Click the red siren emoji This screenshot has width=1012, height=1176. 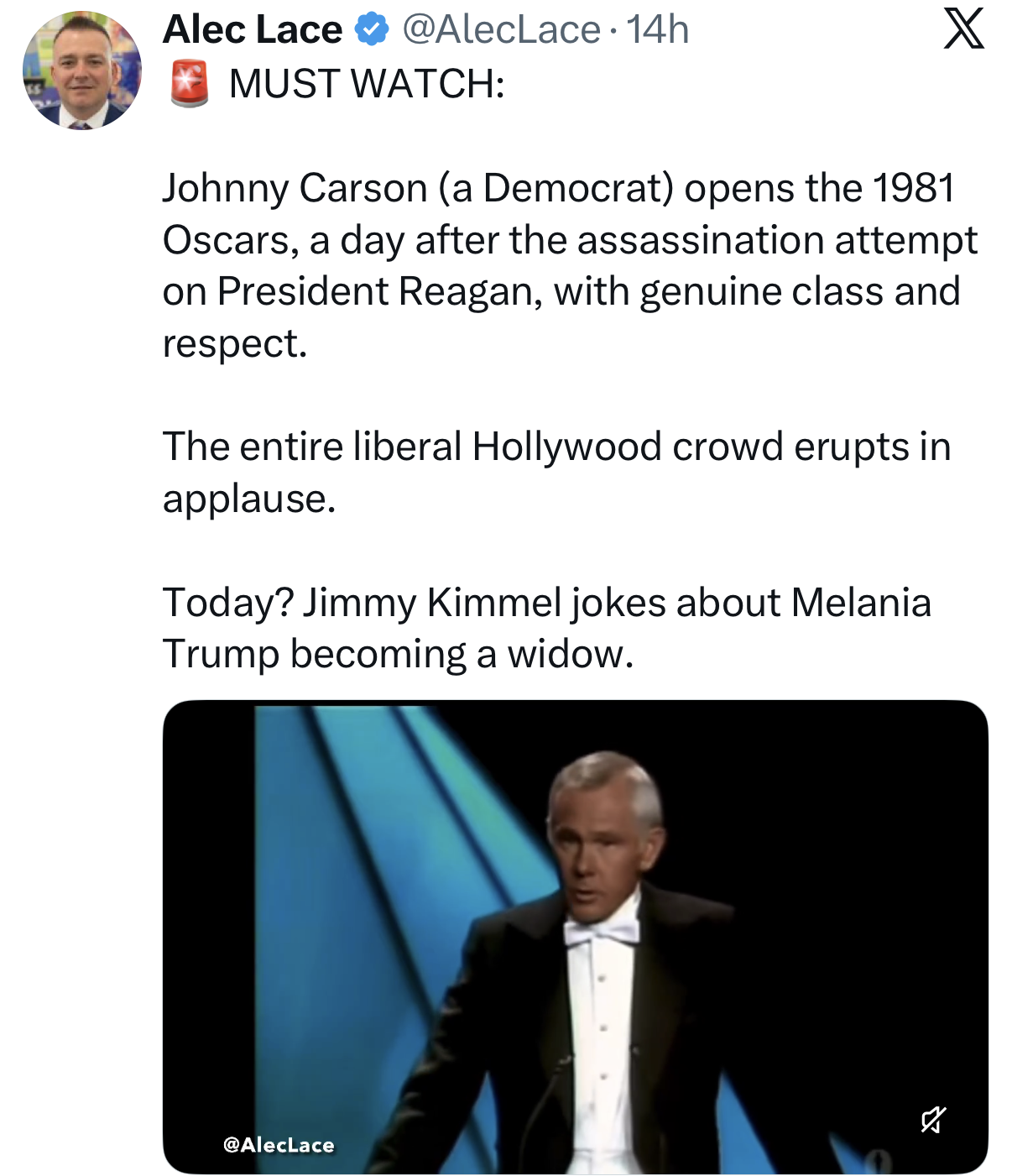point(189,84)
